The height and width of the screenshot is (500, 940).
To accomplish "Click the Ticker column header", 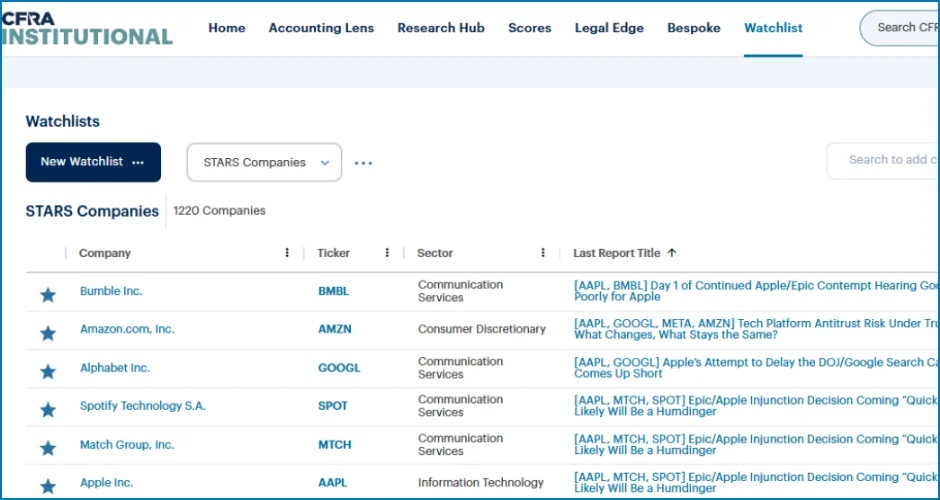I will [x=333, y=253].
